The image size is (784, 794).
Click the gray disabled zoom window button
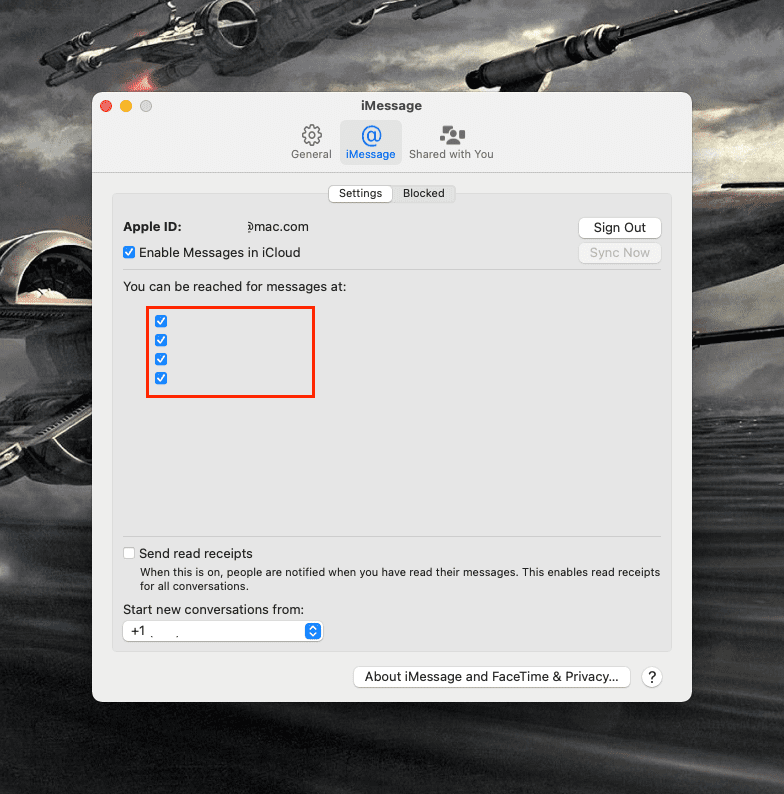coord(146,106)
